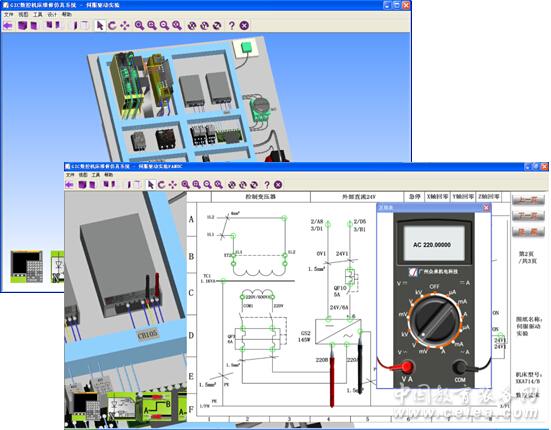This screenshot has height=430, width=551.
Task: Click the red V A multimeter jack
Action: (x=407, y=367)
